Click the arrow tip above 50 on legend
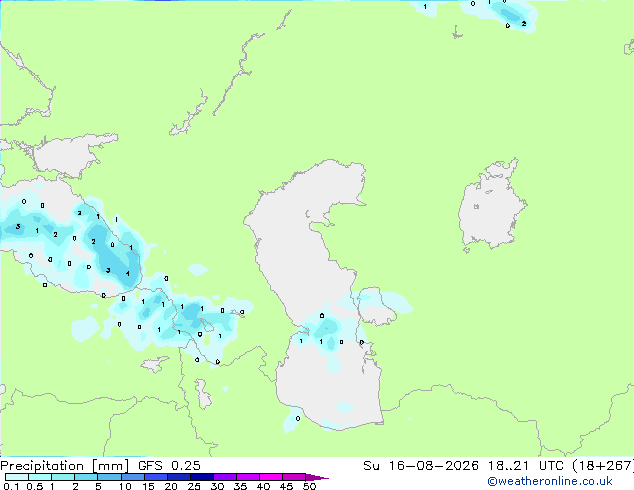This screenshot has height=490, width=634. pos(317,477)
